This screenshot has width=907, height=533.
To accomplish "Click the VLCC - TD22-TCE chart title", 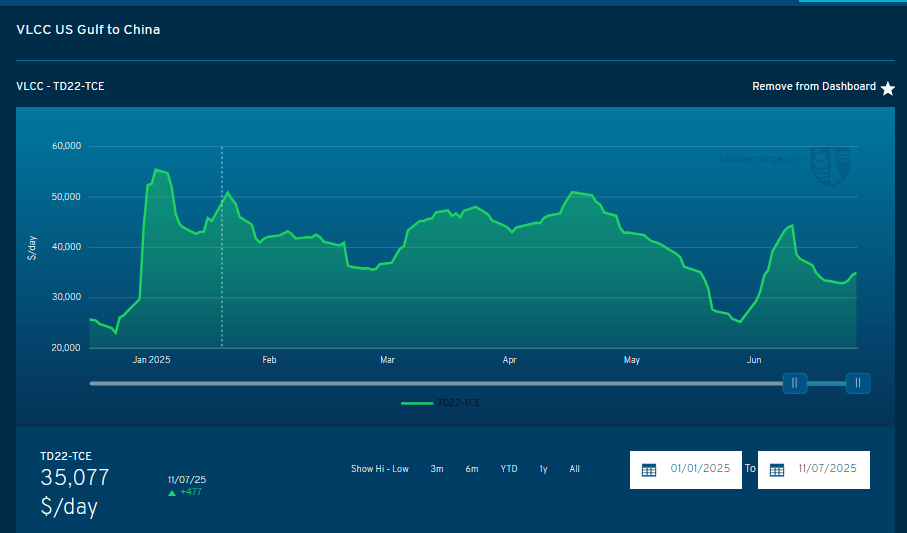I will tap(60, 86).
